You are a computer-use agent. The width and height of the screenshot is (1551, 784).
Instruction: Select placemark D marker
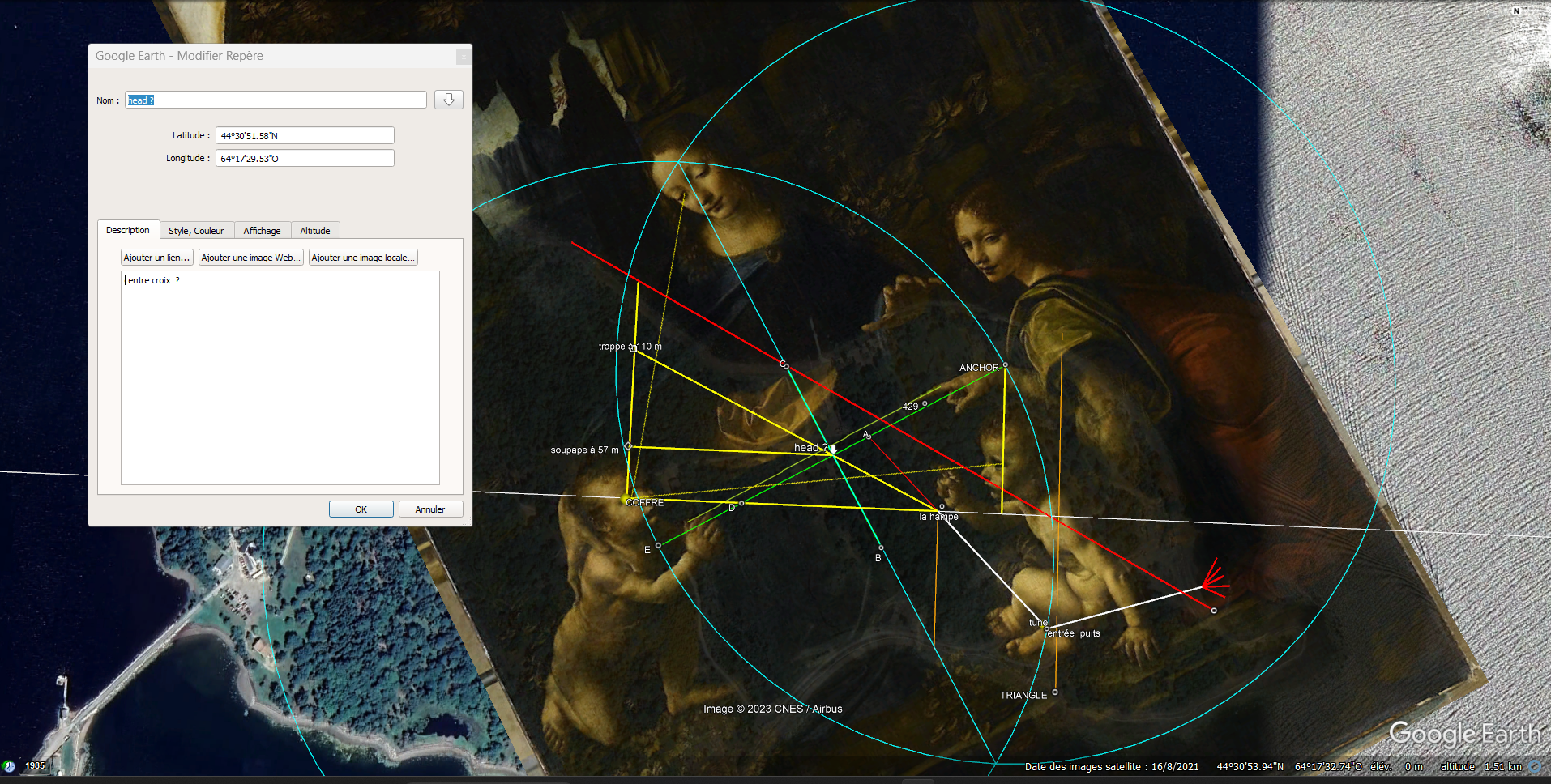coord(741,503)
